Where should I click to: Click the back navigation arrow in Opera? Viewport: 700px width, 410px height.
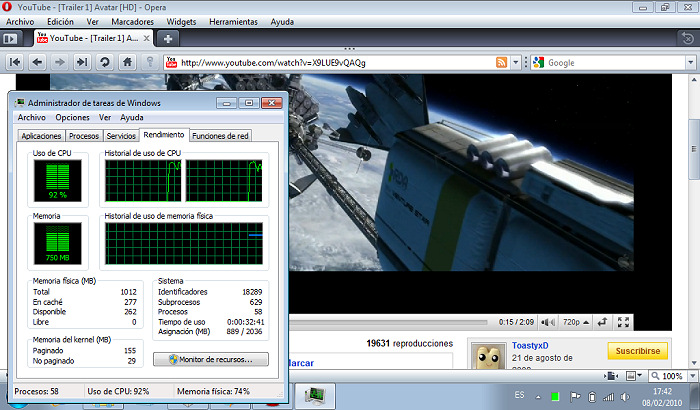[38, 62]
